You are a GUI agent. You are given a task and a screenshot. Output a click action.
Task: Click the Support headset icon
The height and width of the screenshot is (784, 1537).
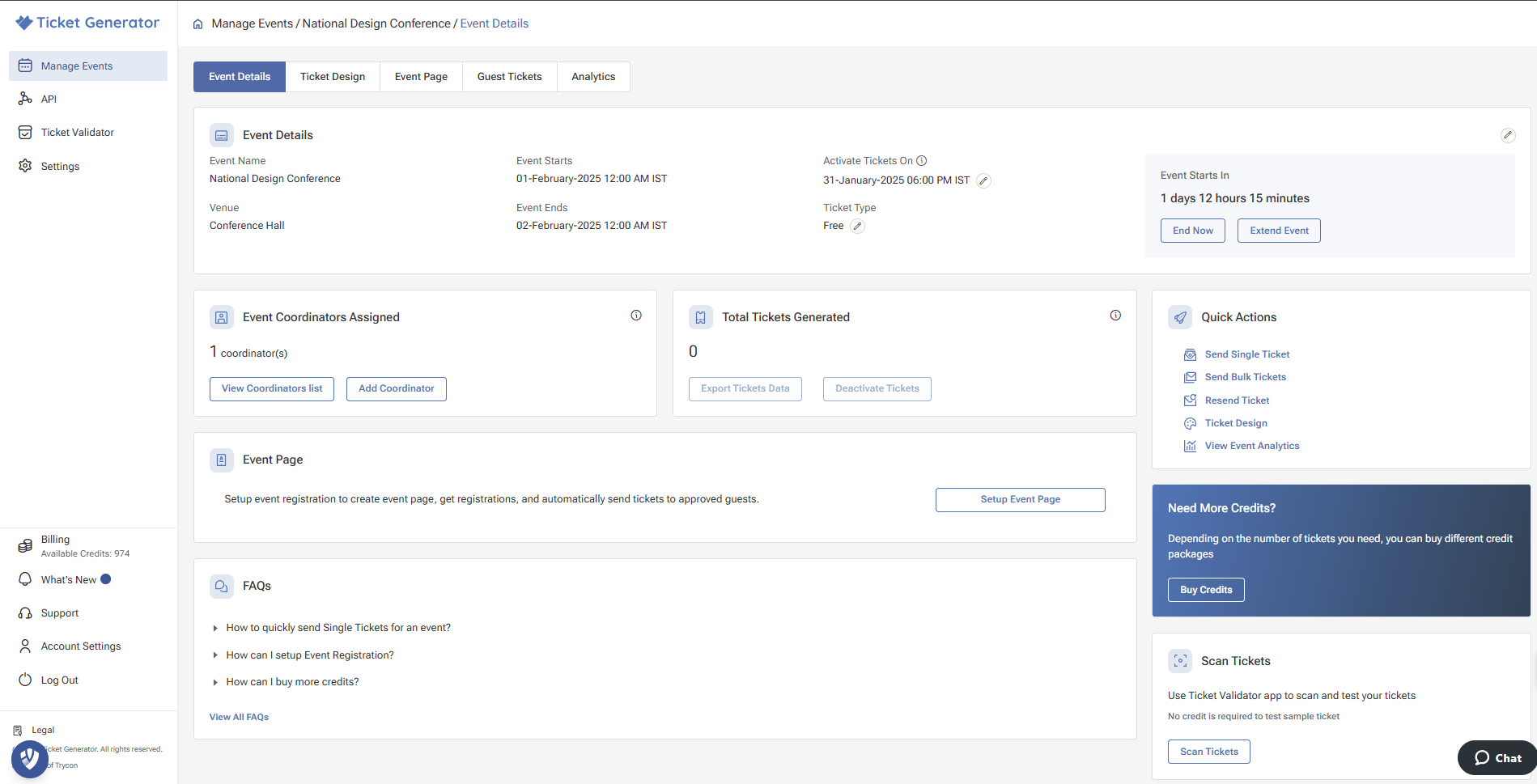coord(25,613)
